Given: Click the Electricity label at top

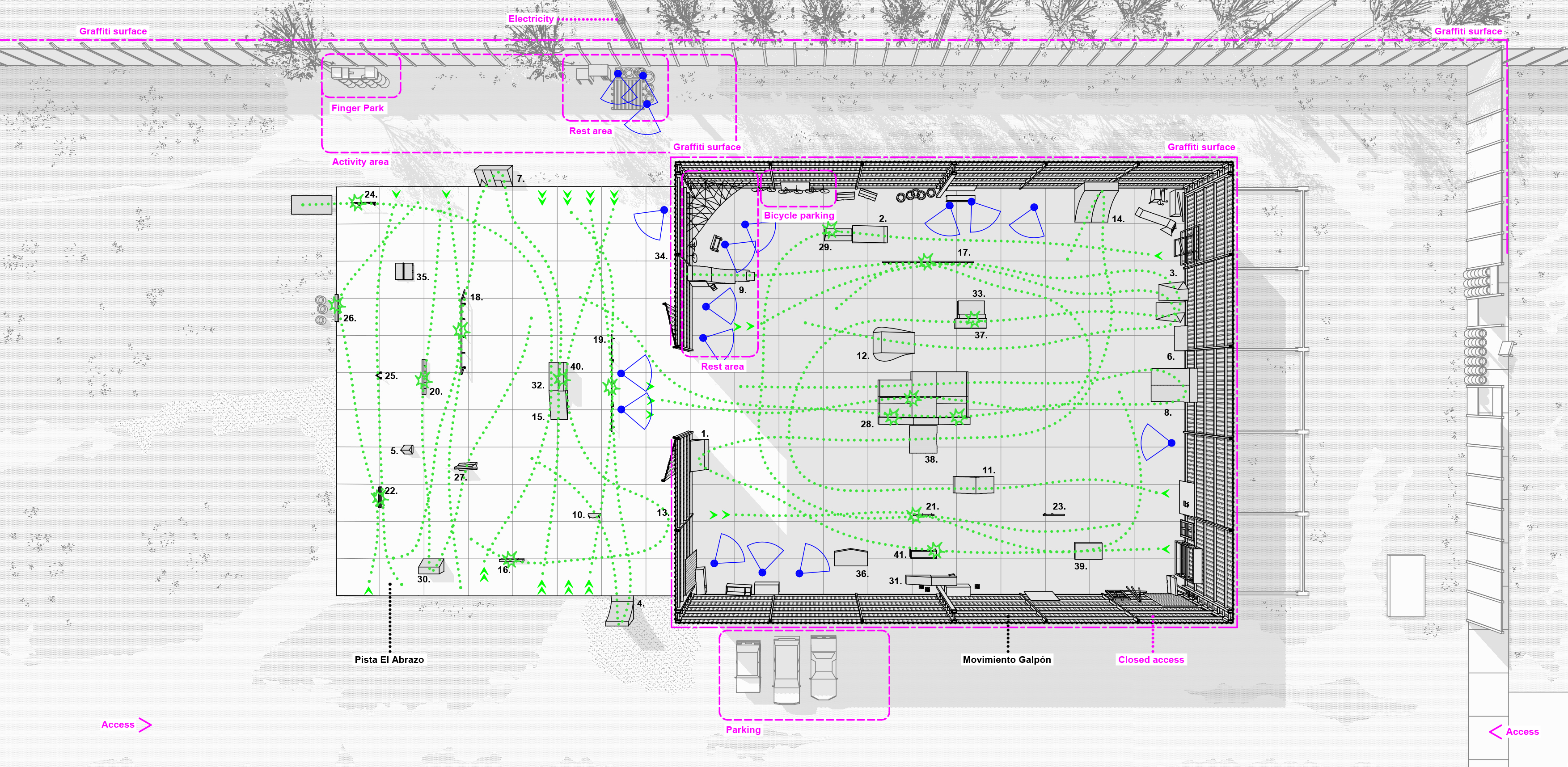Looking at the screenshot, I should (x=531, y=19).
